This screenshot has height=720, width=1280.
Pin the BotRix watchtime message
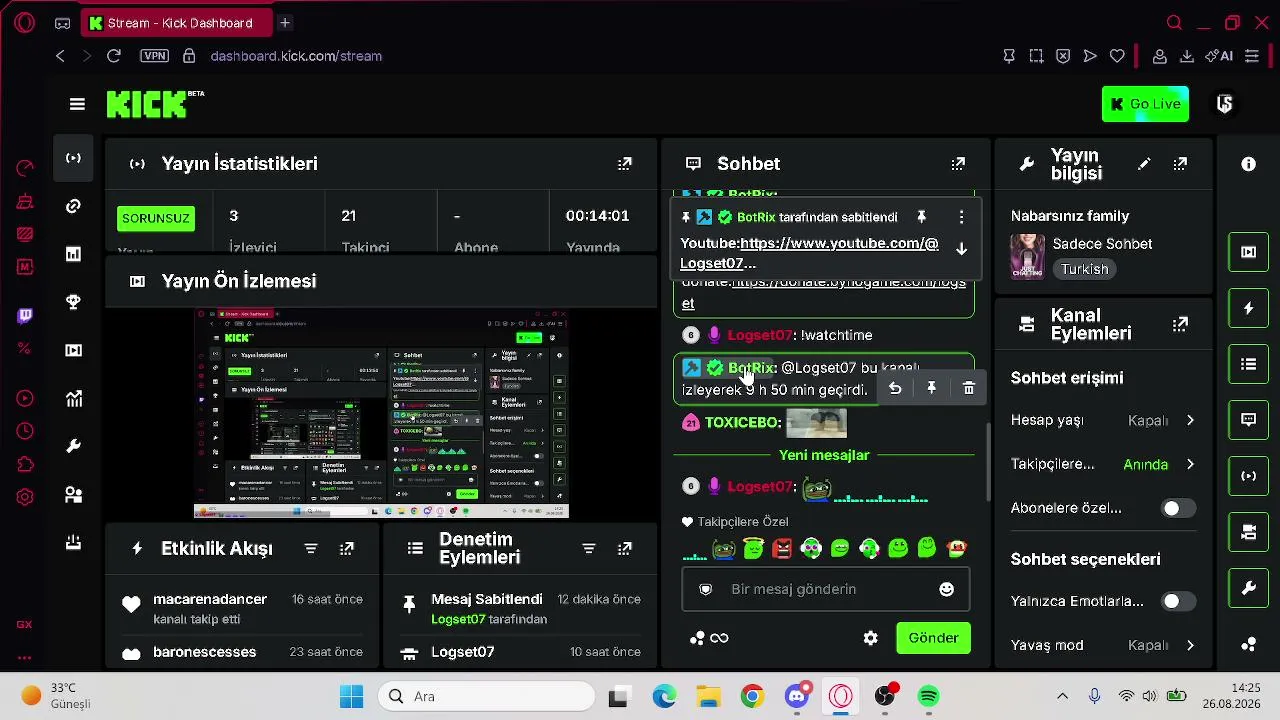[x=931, y=388]
